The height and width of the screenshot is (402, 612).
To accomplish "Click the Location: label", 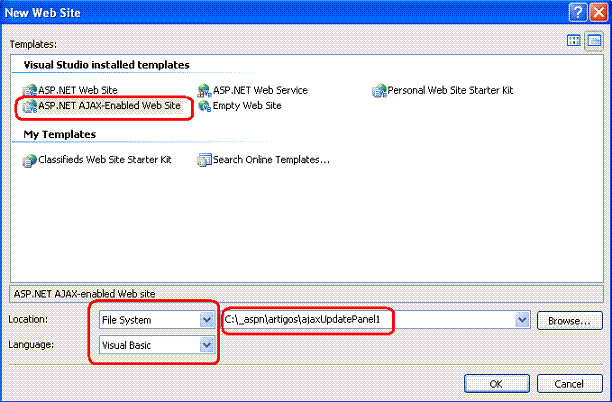I will tap(28, 319).
